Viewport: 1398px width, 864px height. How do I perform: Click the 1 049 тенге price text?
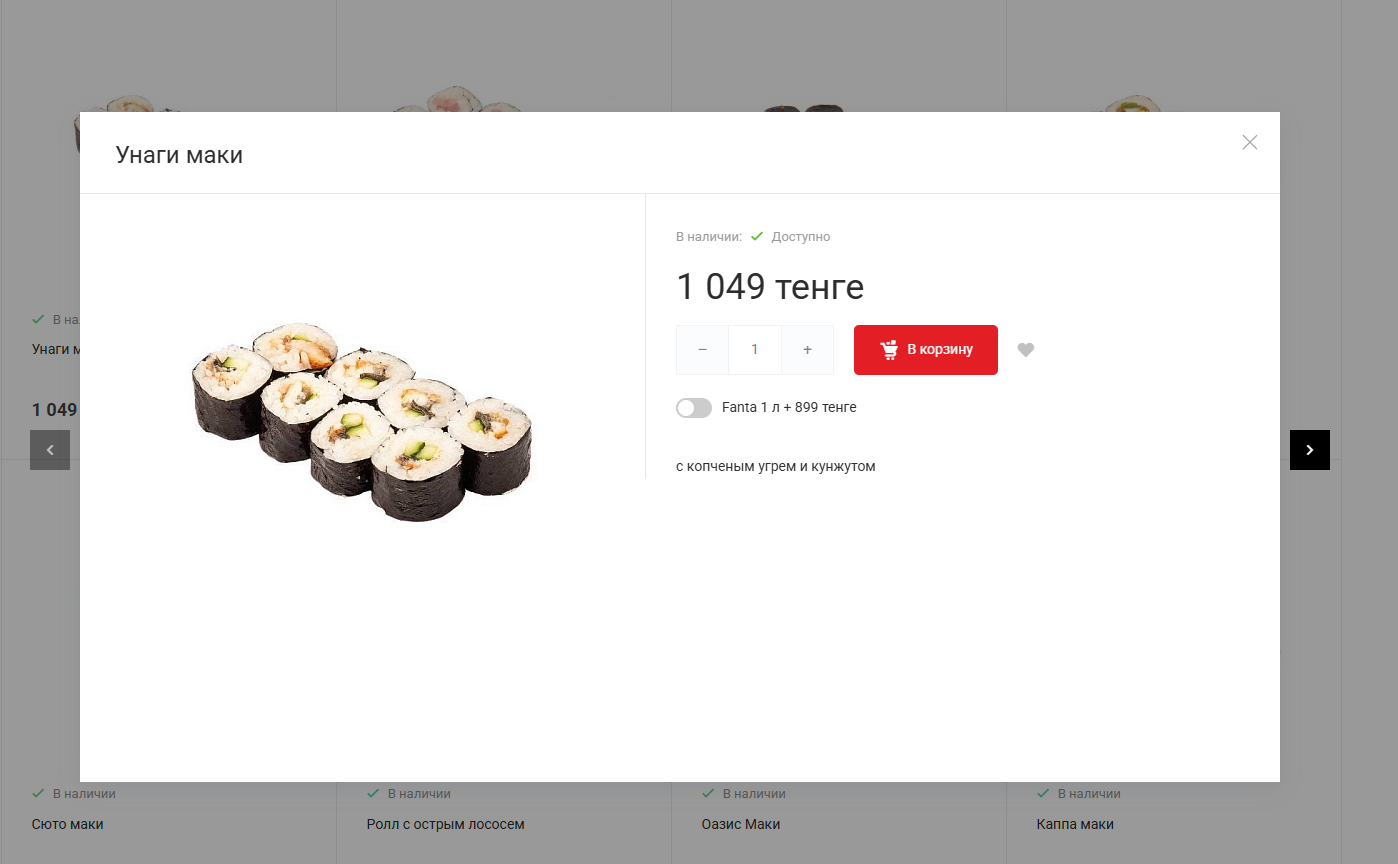770,287
